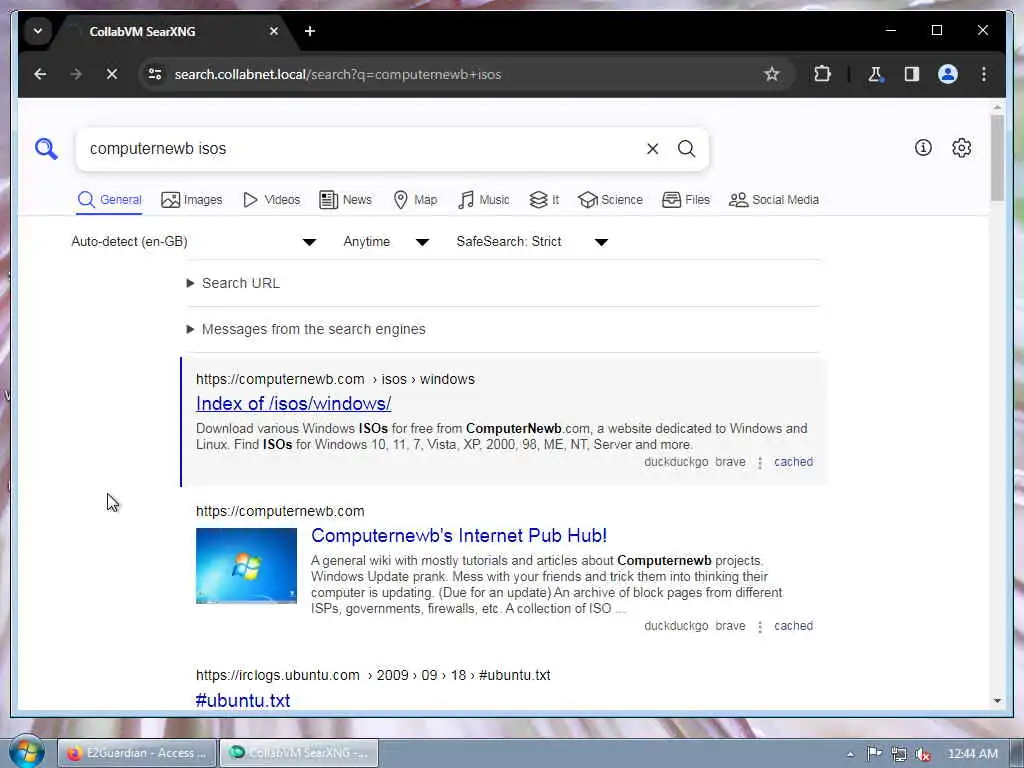Open the Anytime time range dropdown
This screenshot has height=768, width=1024.
point(386,242)
